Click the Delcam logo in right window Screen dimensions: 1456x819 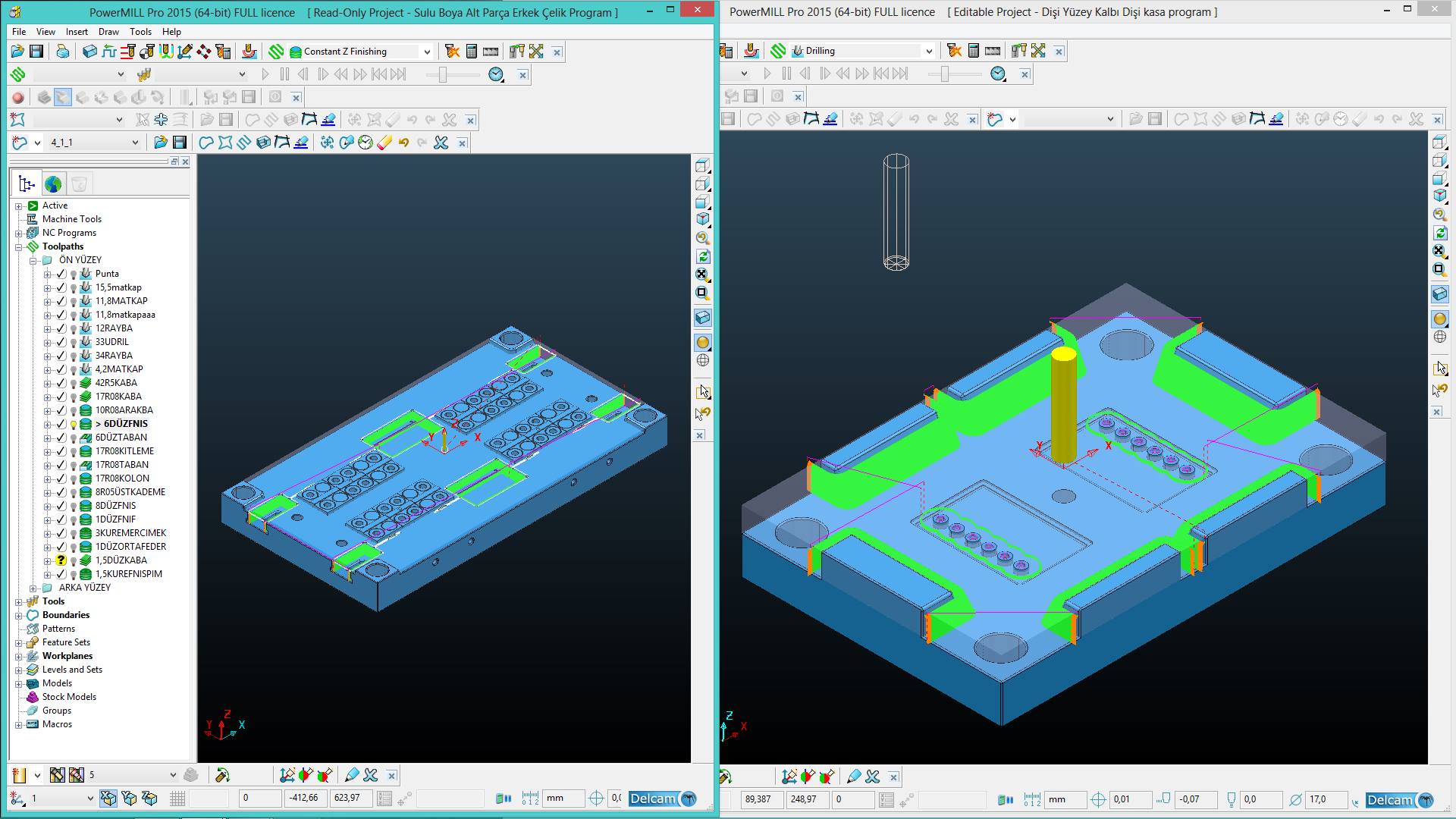[1400, 800]
